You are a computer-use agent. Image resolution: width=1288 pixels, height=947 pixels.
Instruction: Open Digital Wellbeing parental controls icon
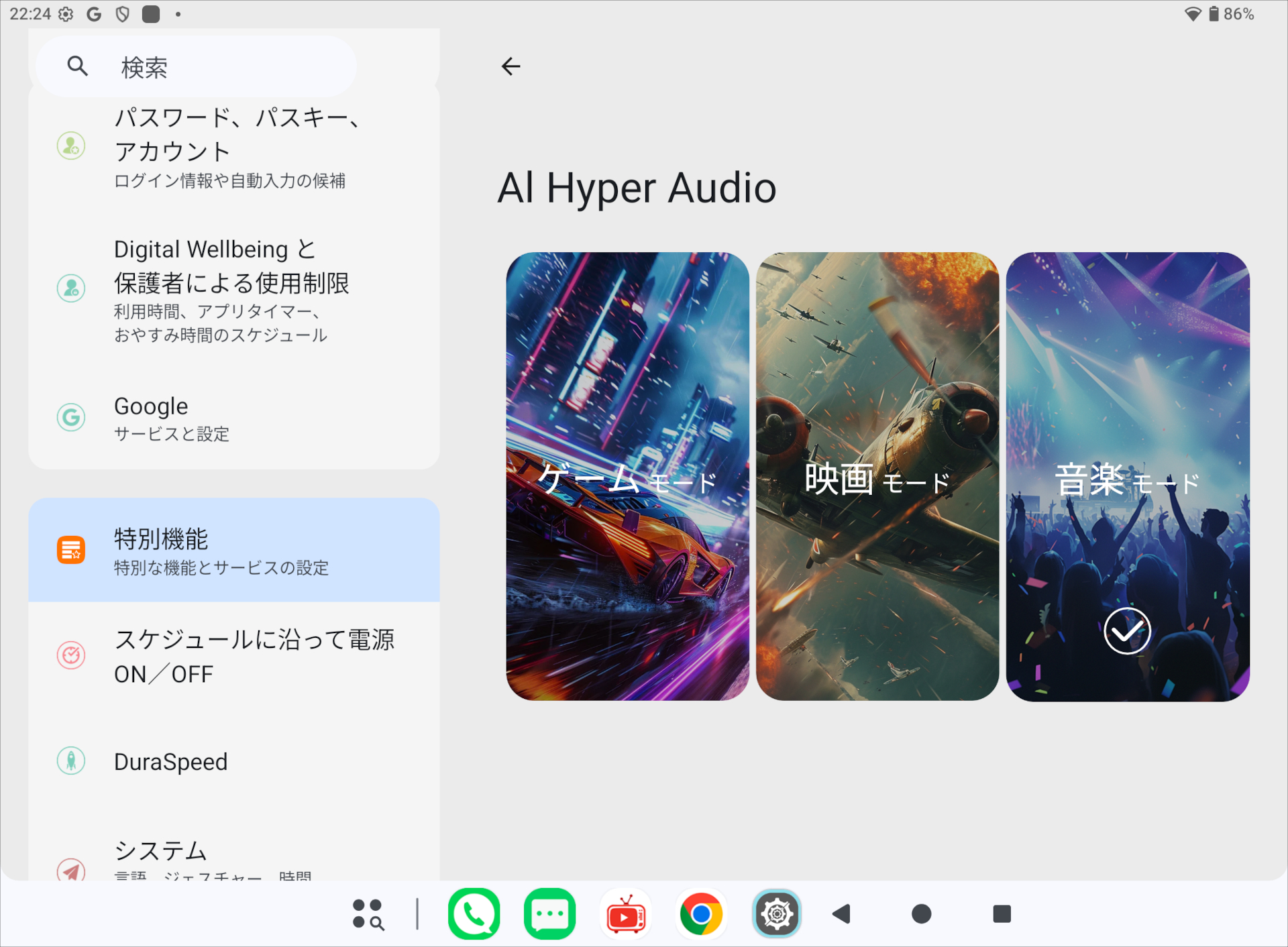tap(70, 288)
